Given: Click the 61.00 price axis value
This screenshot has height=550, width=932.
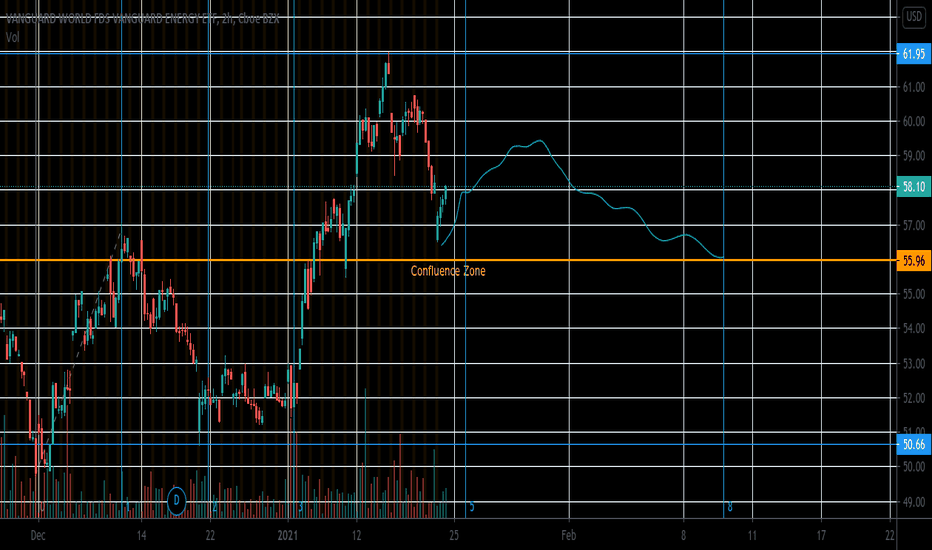Looking at the screenshot, I should pos(914,87).
